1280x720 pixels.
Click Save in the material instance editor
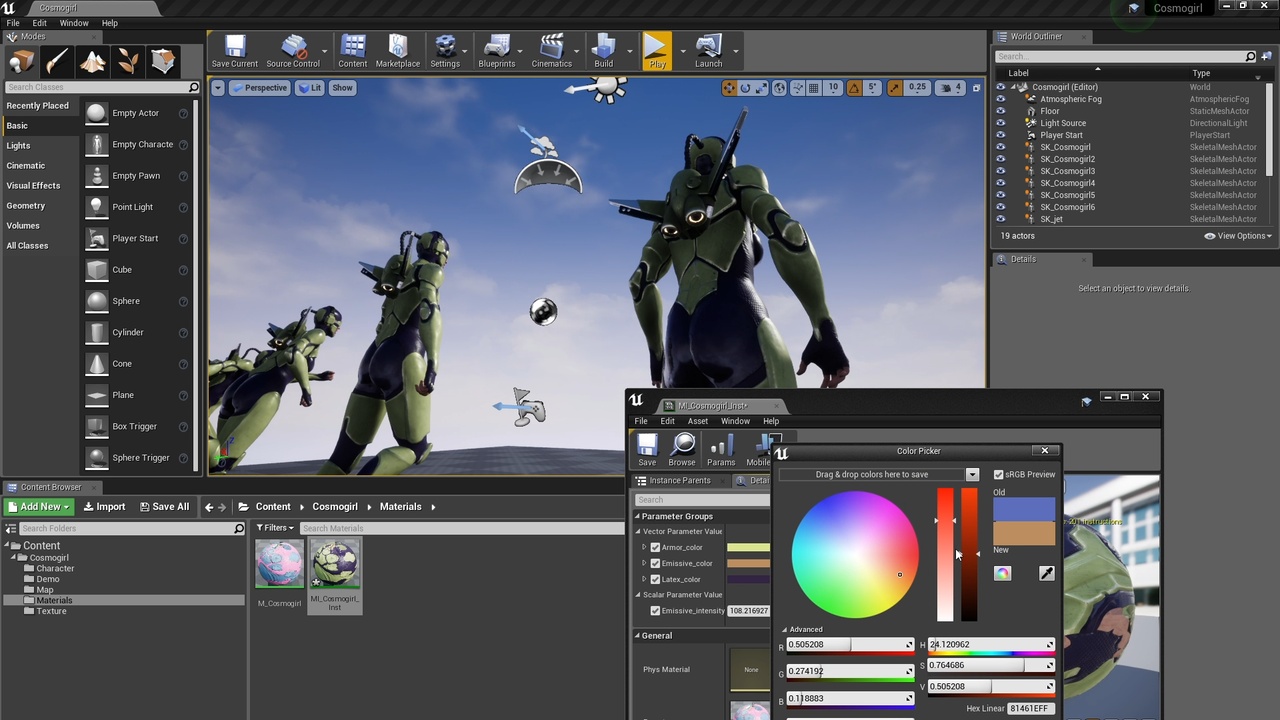(x=647, y=450)
